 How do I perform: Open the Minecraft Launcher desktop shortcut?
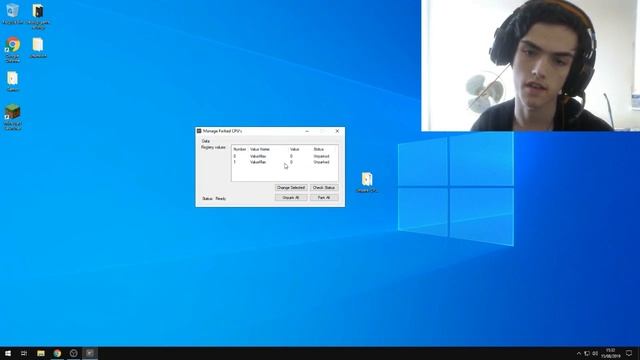[13, 117]
